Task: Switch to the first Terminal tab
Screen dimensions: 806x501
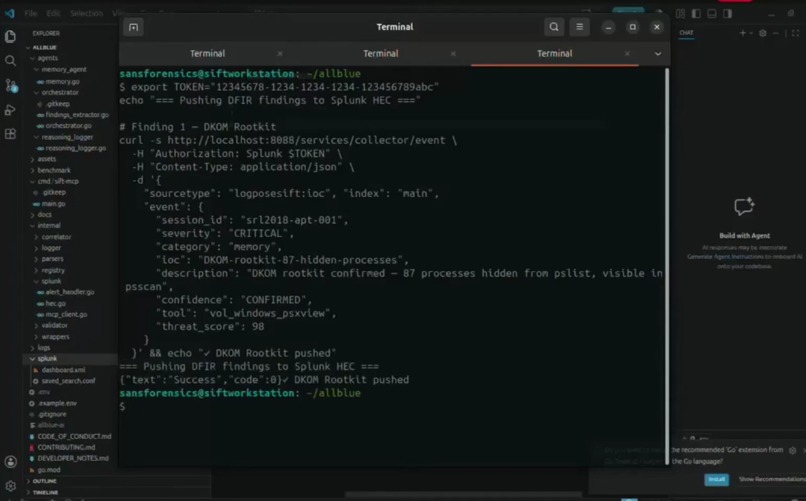Action: (x=207, y=53)
